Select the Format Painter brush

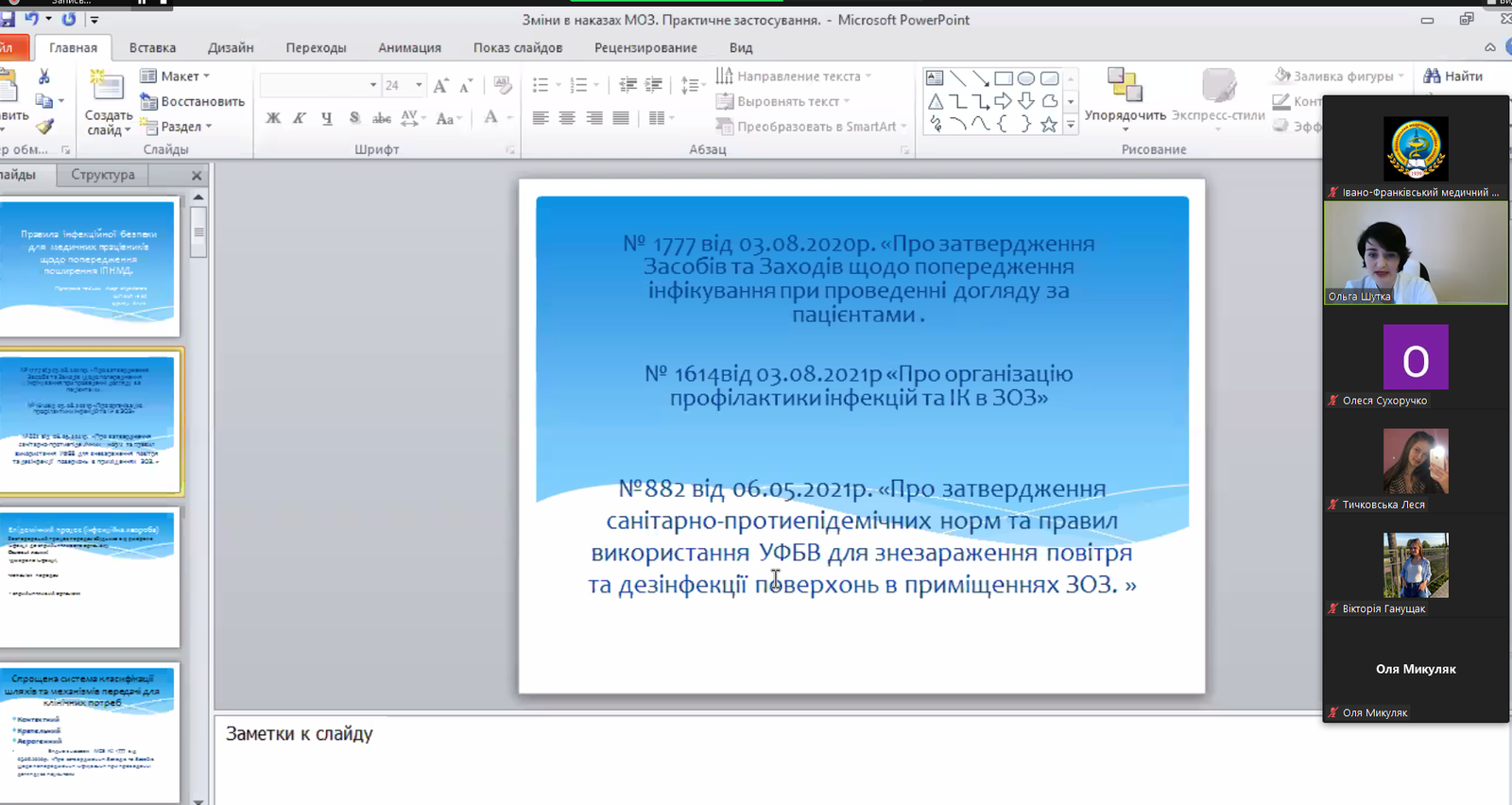44,127
